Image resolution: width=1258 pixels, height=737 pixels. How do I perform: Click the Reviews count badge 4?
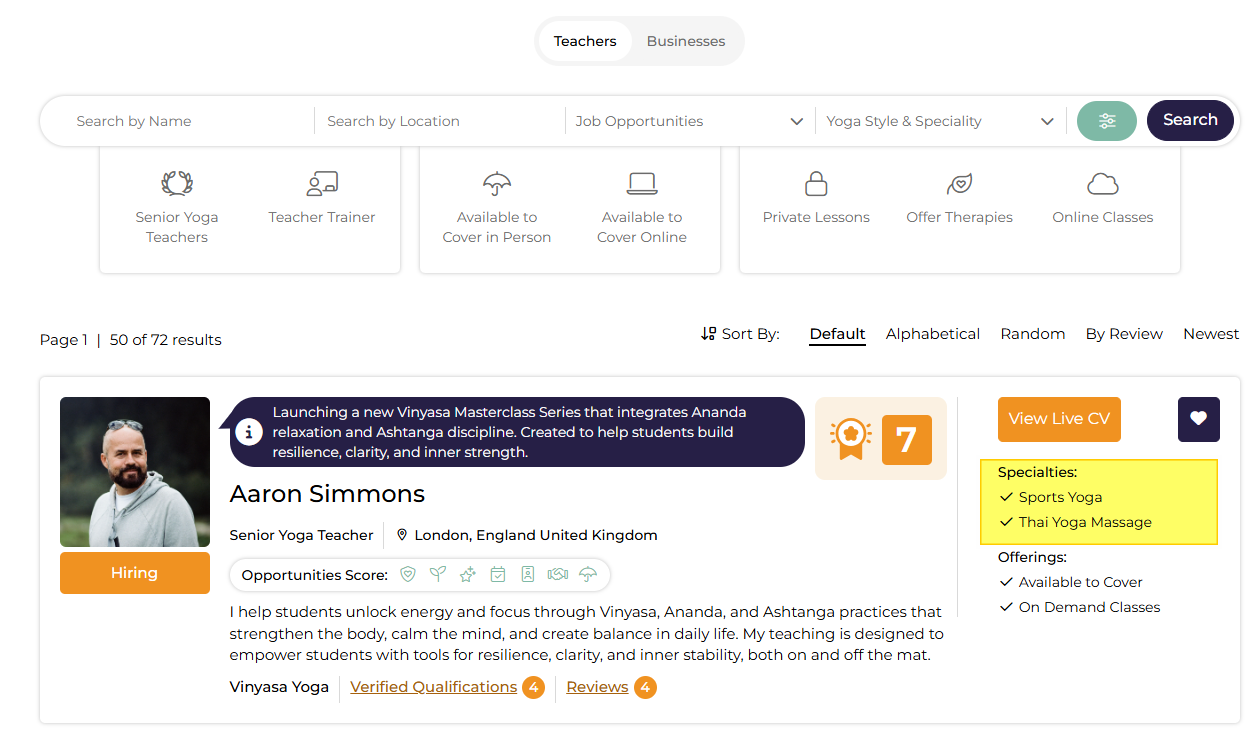(x=645, y=688)
